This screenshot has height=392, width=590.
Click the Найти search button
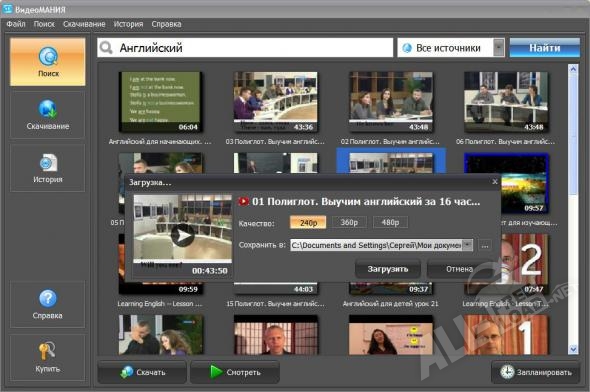point(544,48)
